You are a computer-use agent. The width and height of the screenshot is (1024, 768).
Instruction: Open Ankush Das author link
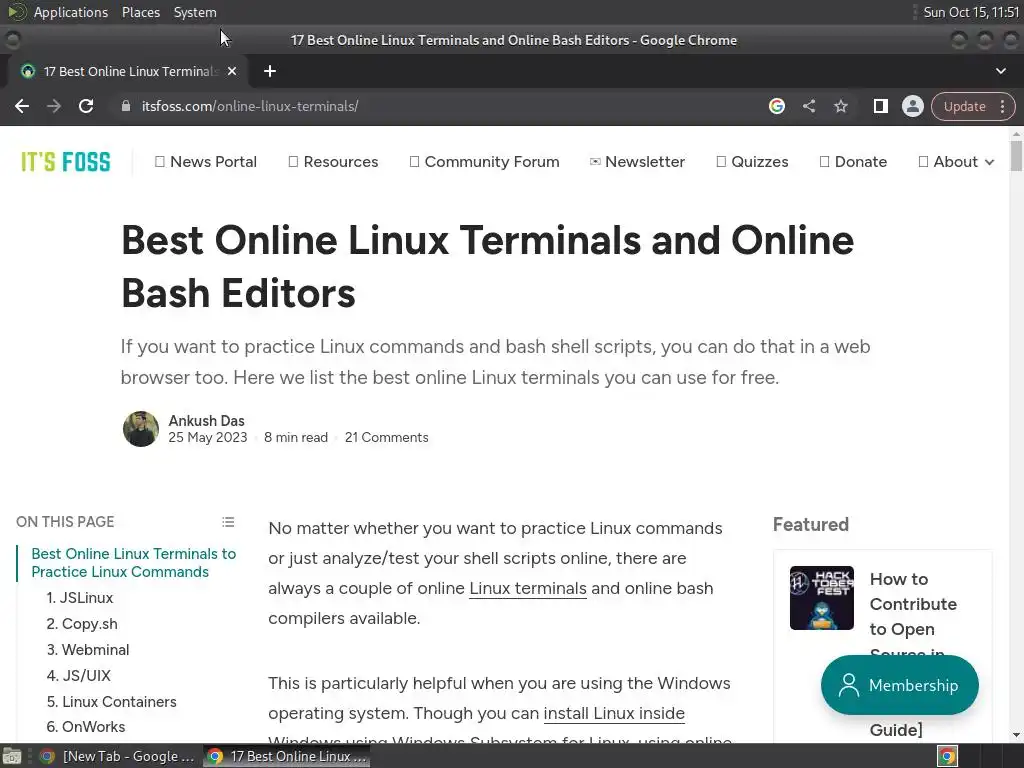206,421
